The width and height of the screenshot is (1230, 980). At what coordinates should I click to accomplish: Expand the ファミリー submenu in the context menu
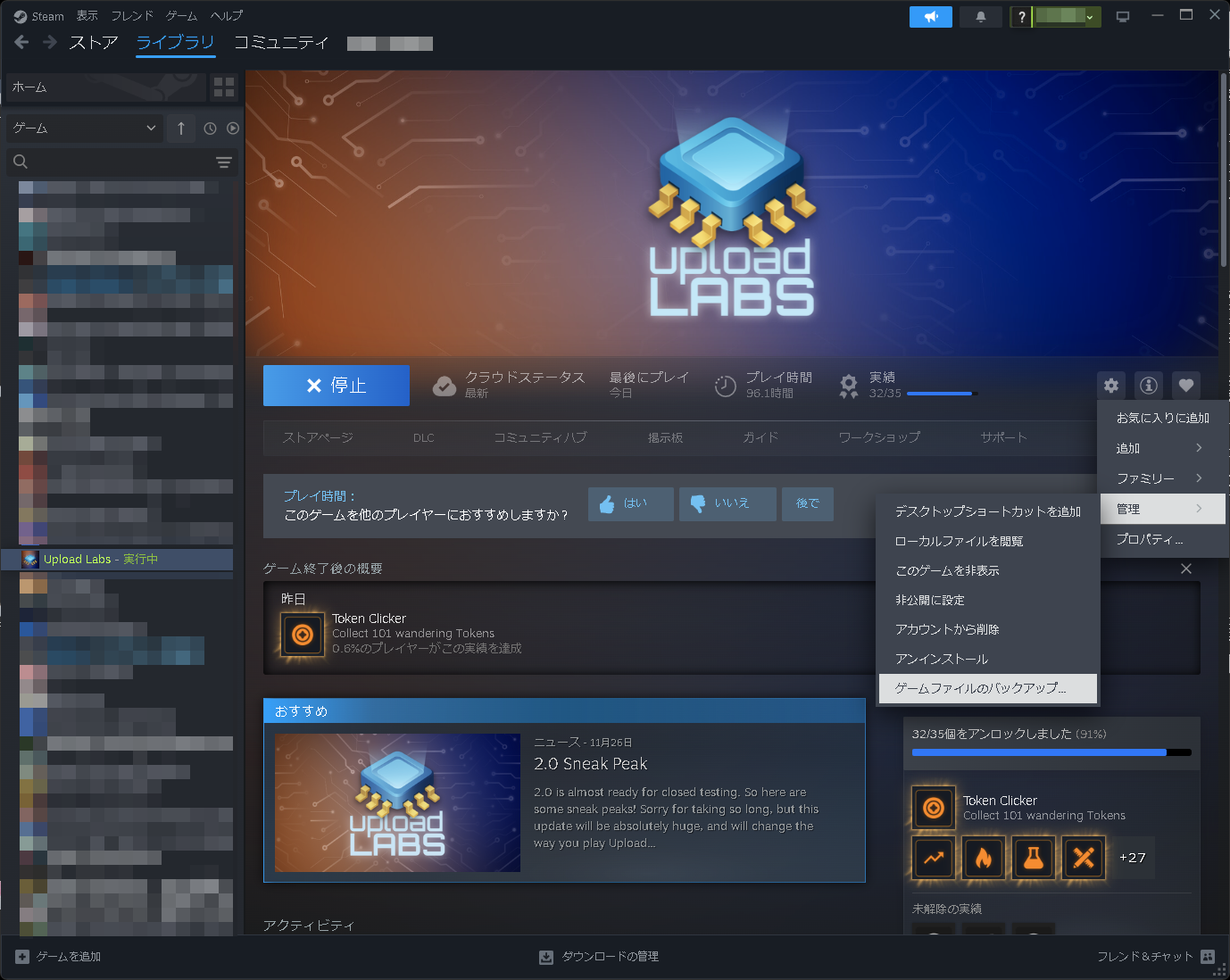1160,478
